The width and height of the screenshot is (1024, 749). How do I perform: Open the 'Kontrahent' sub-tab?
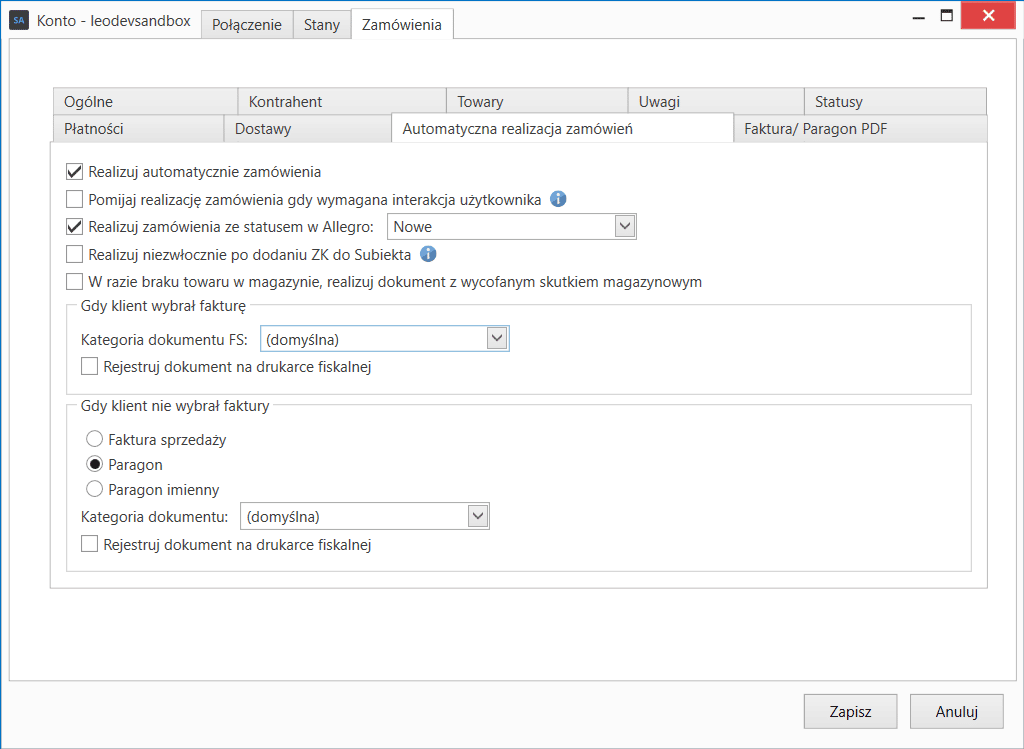pos(342,101)
